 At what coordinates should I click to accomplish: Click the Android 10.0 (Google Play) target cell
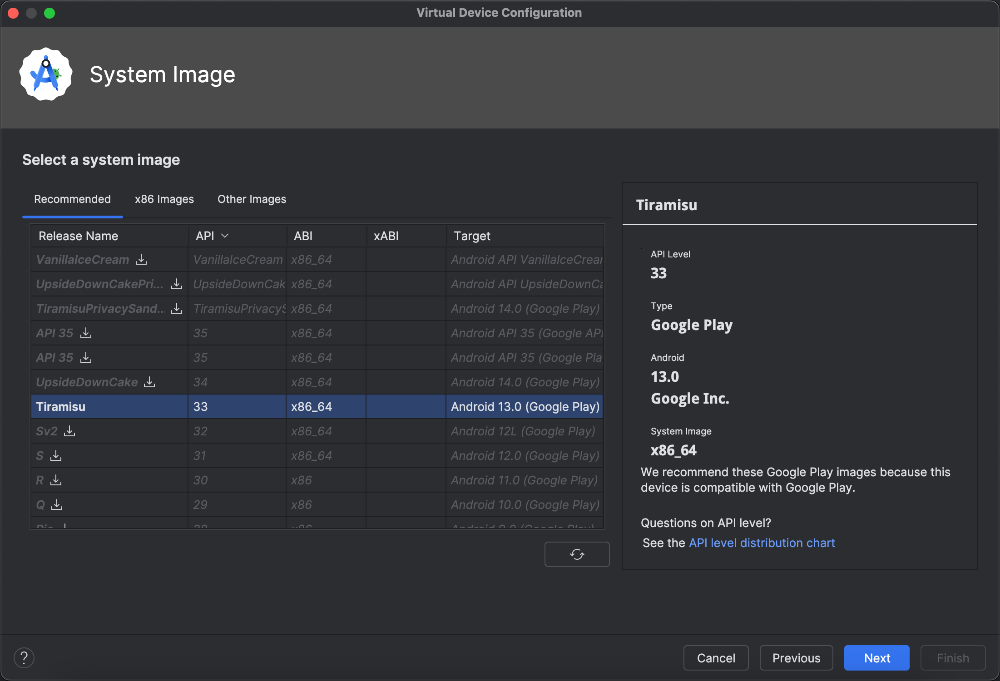click(525, 504)
